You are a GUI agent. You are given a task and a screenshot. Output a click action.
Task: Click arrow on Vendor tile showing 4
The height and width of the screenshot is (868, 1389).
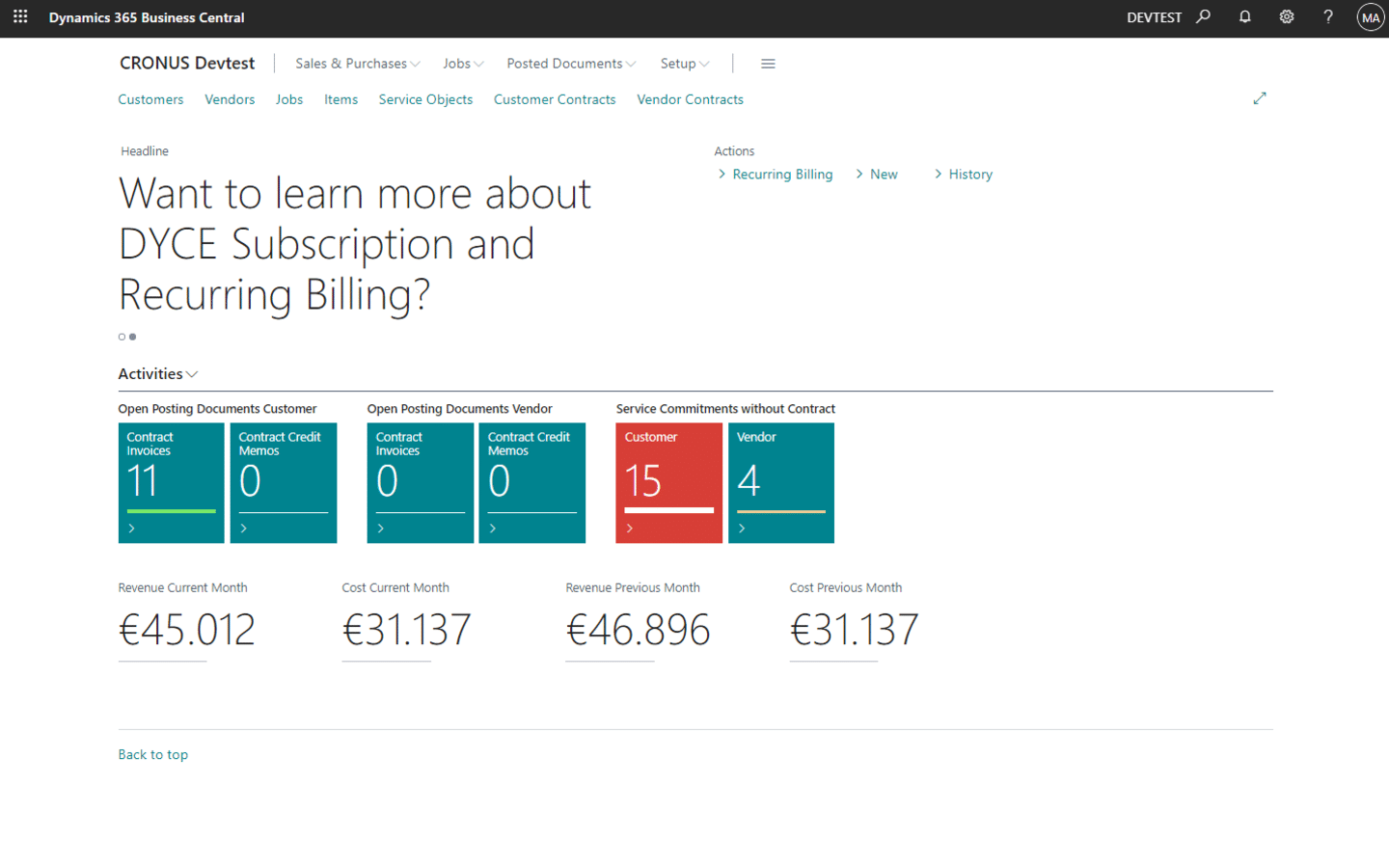[x=742, y=529]
